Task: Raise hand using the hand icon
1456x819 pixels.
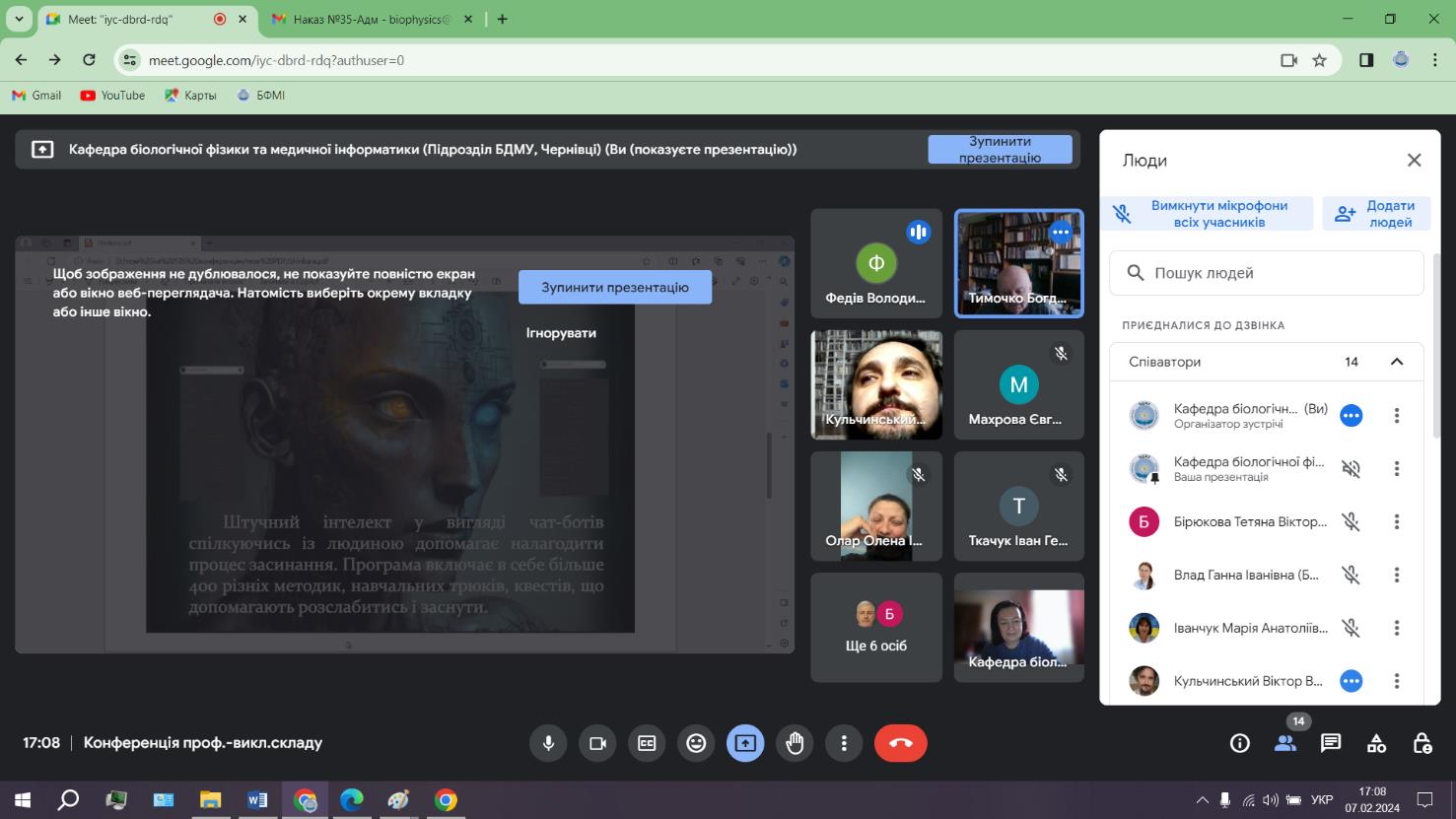Action: click(795, 743)
